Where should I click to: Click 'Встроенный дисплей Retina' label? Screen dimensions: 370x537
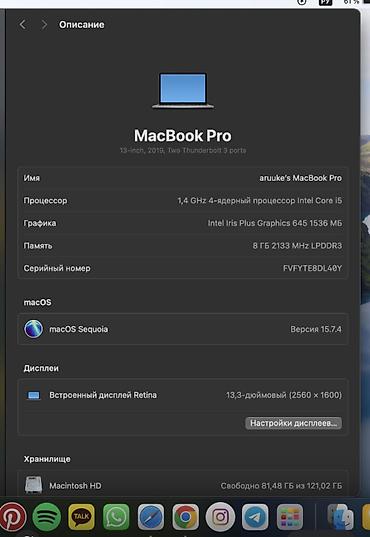(103, 395)
